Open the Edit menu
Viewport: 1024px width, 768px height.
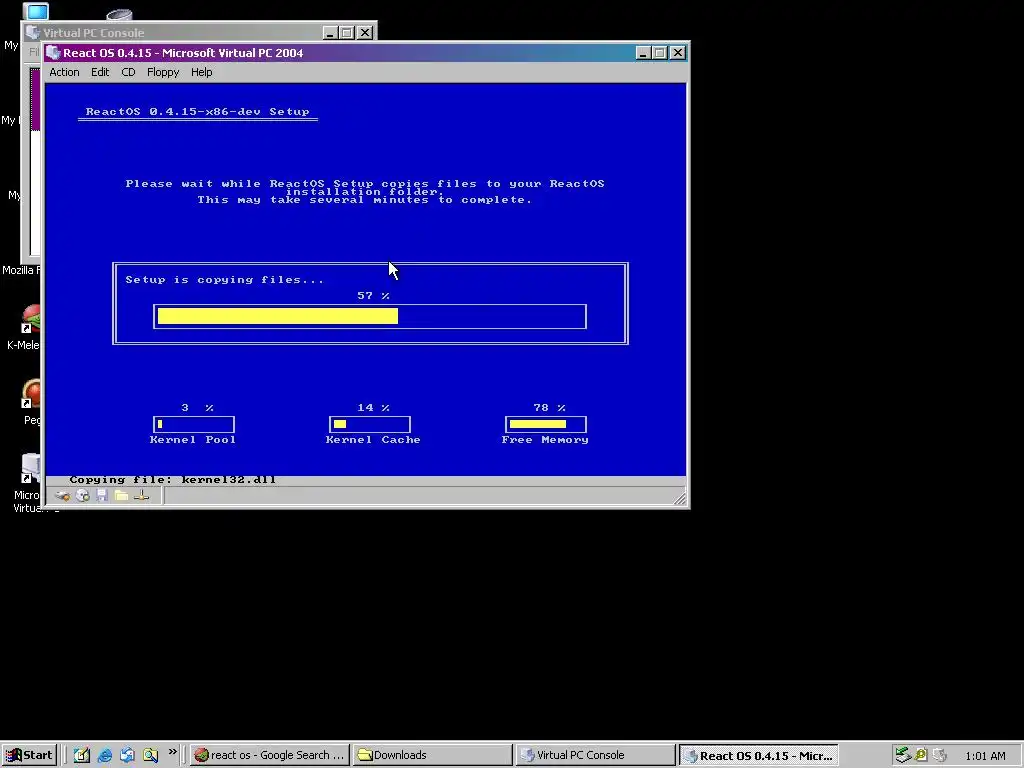(x=100, y=72)
